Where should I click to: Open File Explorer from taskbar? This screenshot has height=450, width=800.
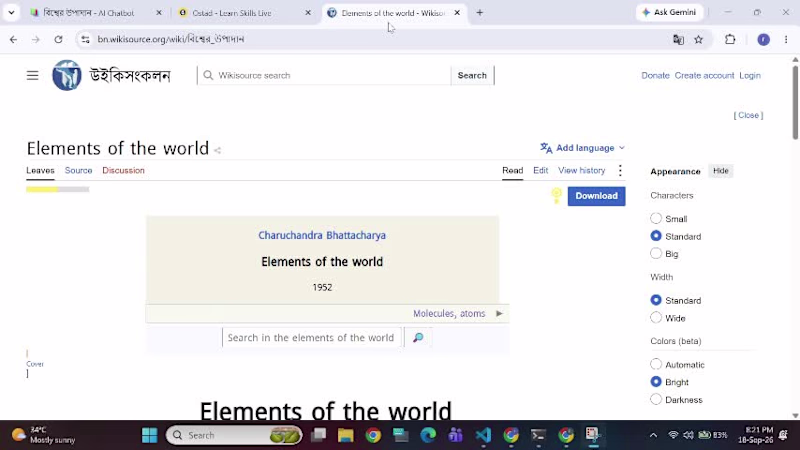(x=345, y=435)
